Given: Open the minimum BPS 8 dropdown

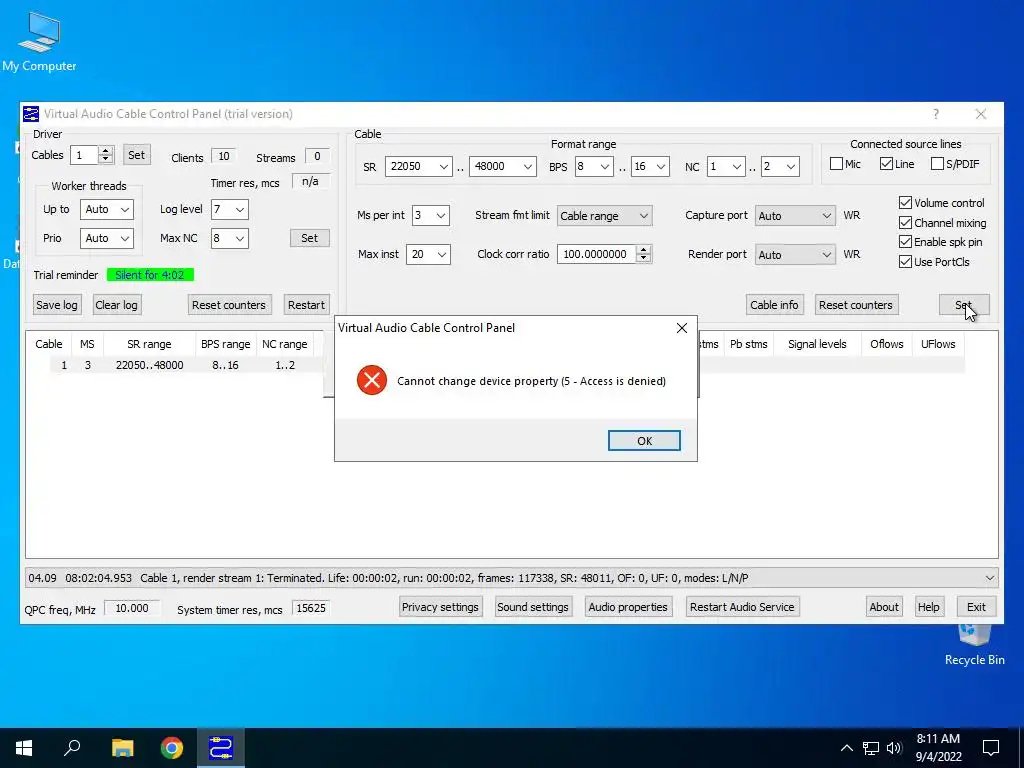Looking at the screenshot, I should (594, 167).
